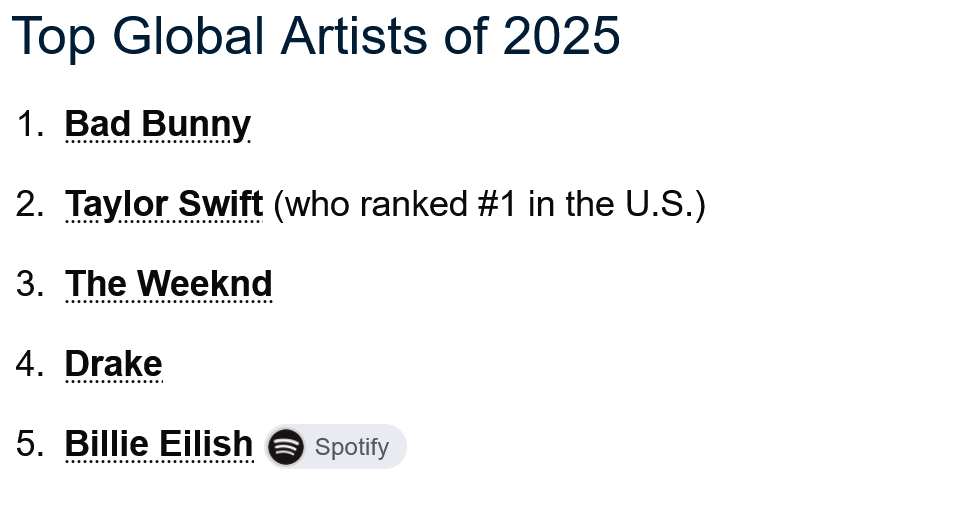Visit the Billie Eilish link

click(x=159, y=444)
